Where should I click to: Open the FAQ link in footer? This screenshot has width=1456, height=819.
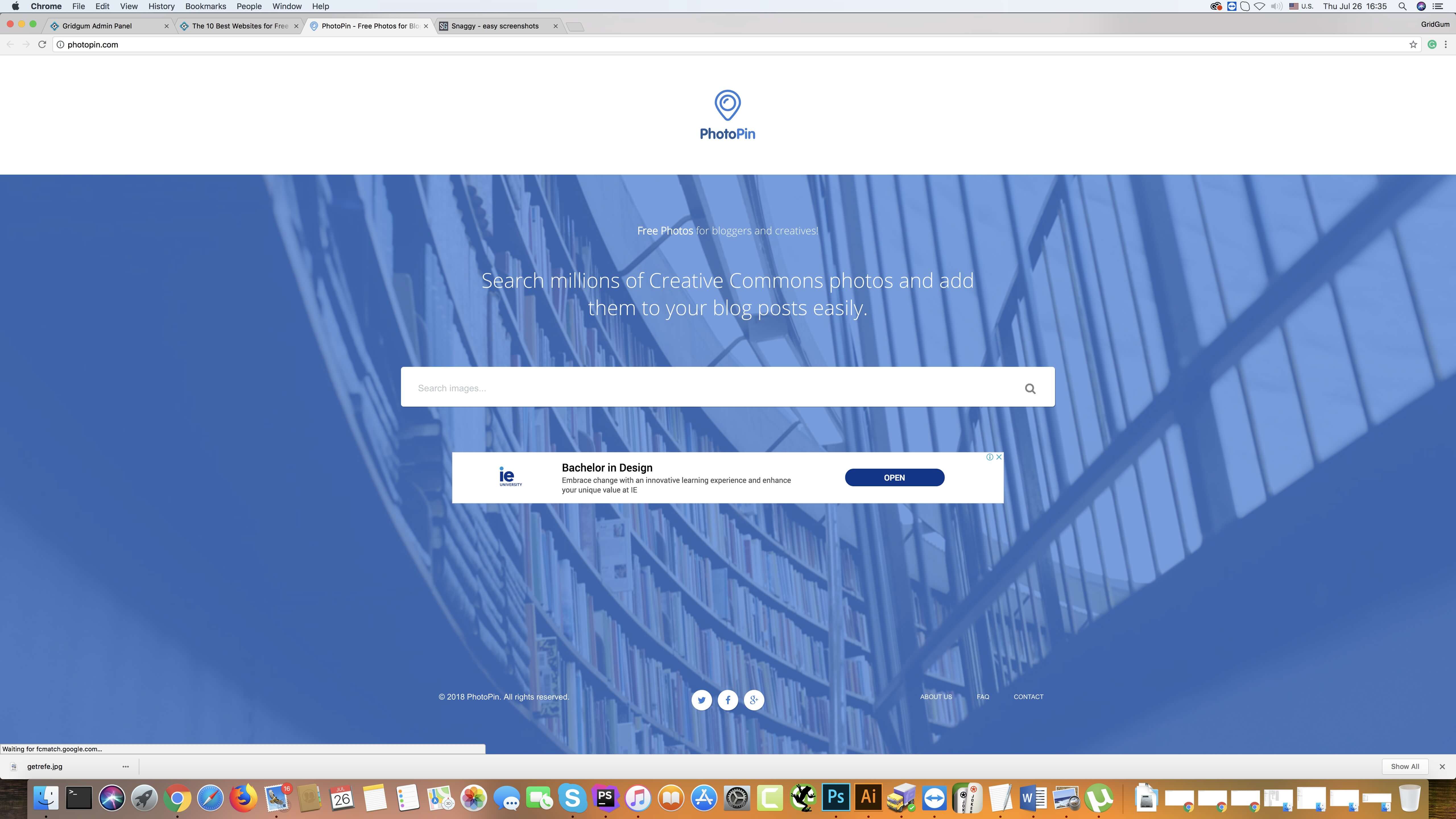pyautogui.click(x=982, y=696)
